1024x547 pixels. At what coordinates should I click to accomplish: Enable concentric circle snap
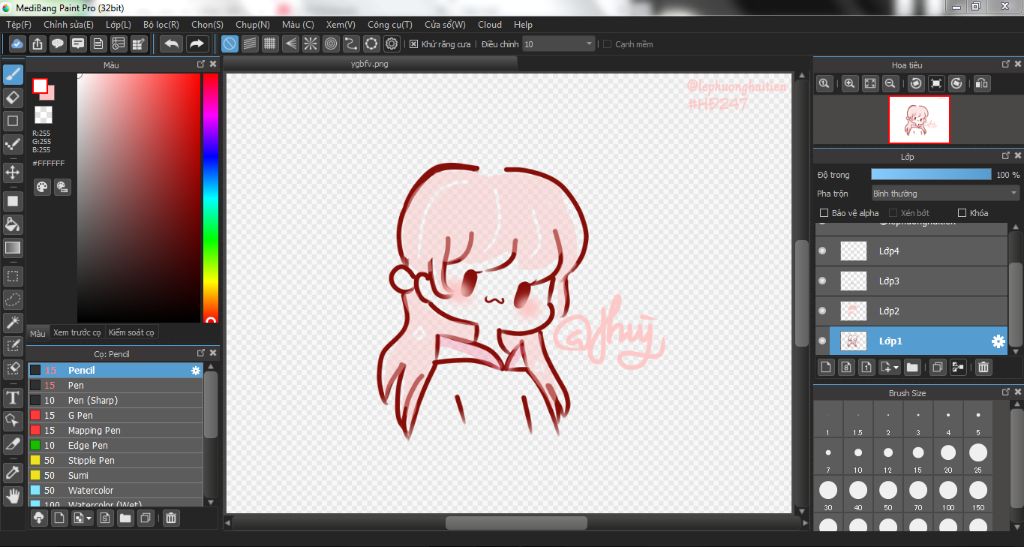coord(330,44)
